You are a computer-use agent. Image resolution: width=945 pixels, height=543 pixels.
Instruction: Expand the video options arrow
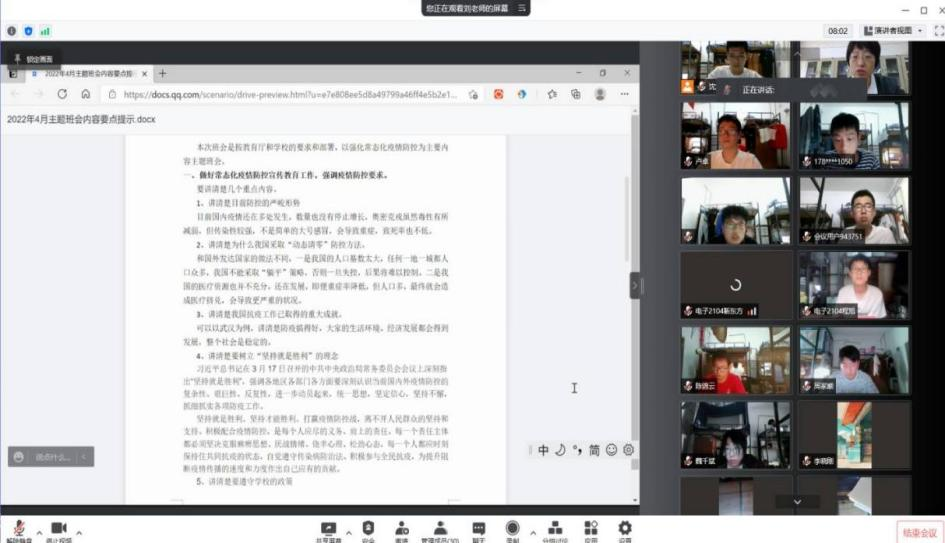79,530
